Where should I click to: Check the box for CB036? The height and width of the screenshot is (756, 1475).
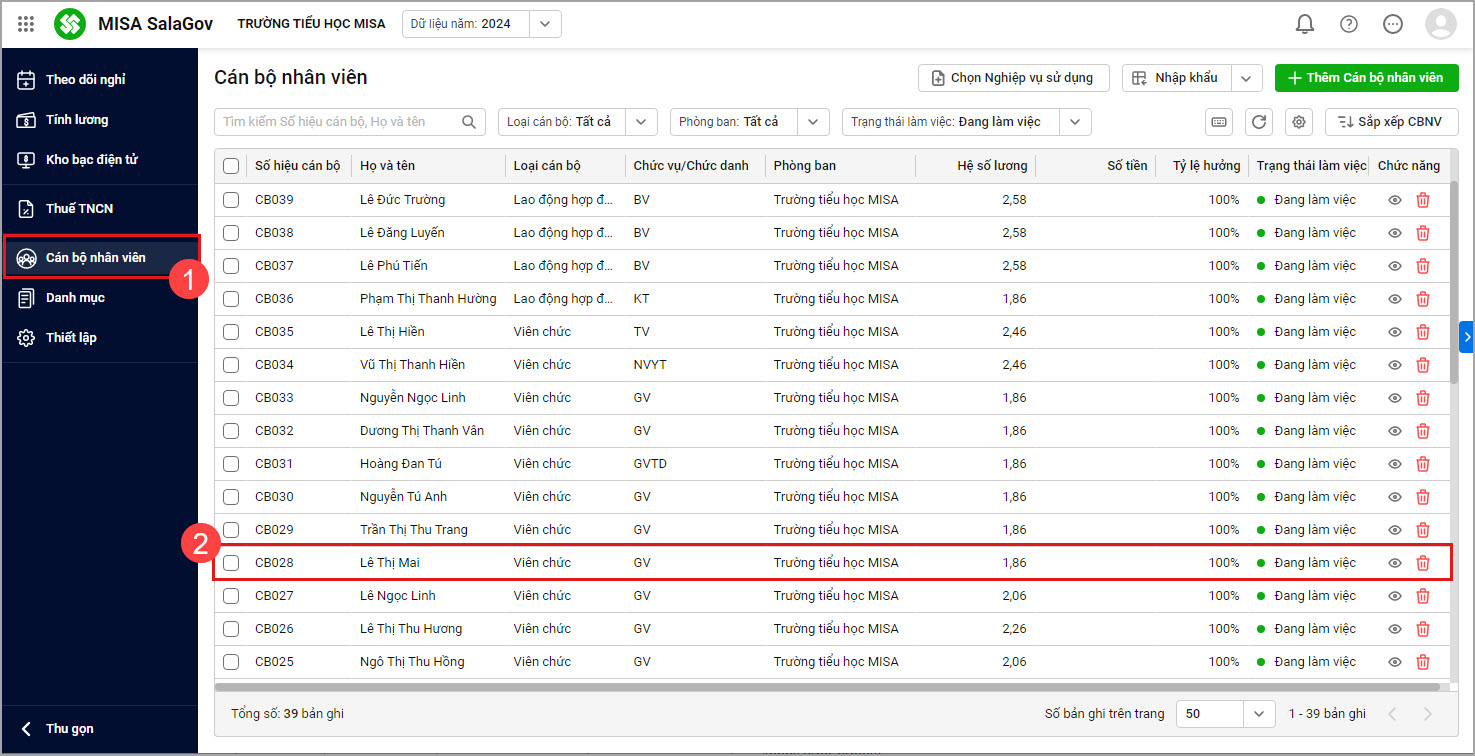pos(231,299)
